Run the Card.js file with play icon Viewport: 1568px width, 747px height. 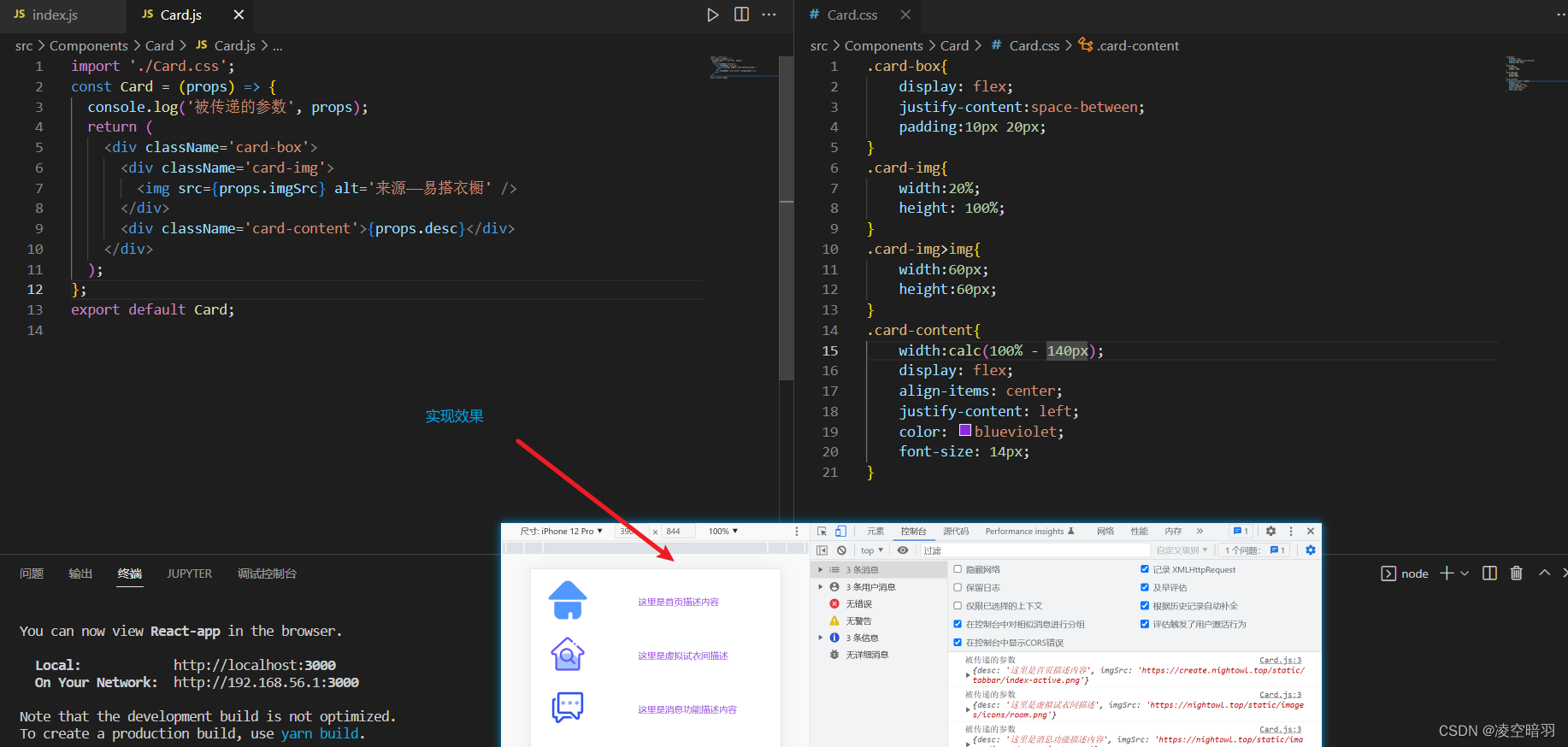[x=712, y=15]
